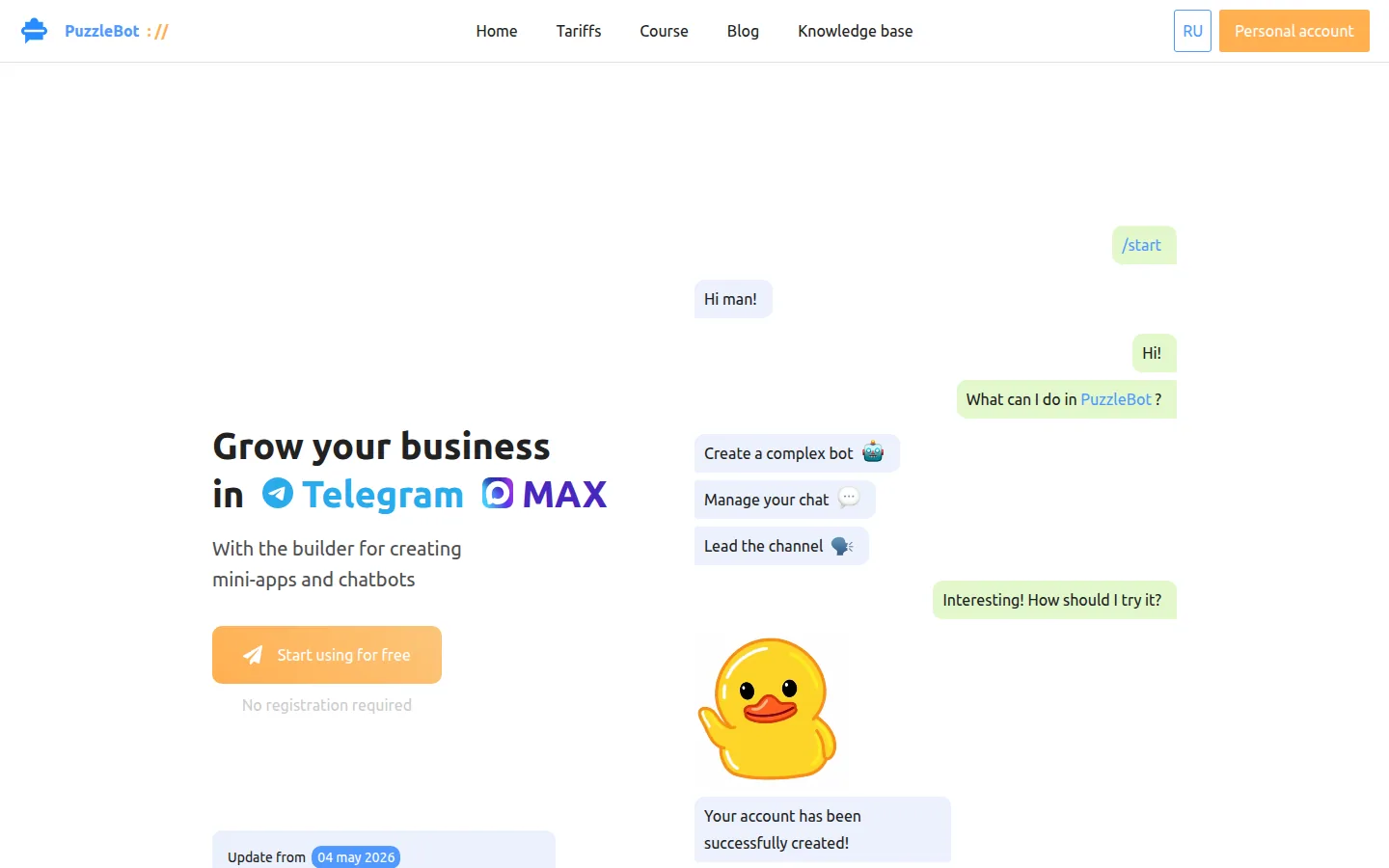Image resolution: width=1389 pixels, height=868 pixels.
Task: Select the Create a complex bot message
Action: (797, 453)
